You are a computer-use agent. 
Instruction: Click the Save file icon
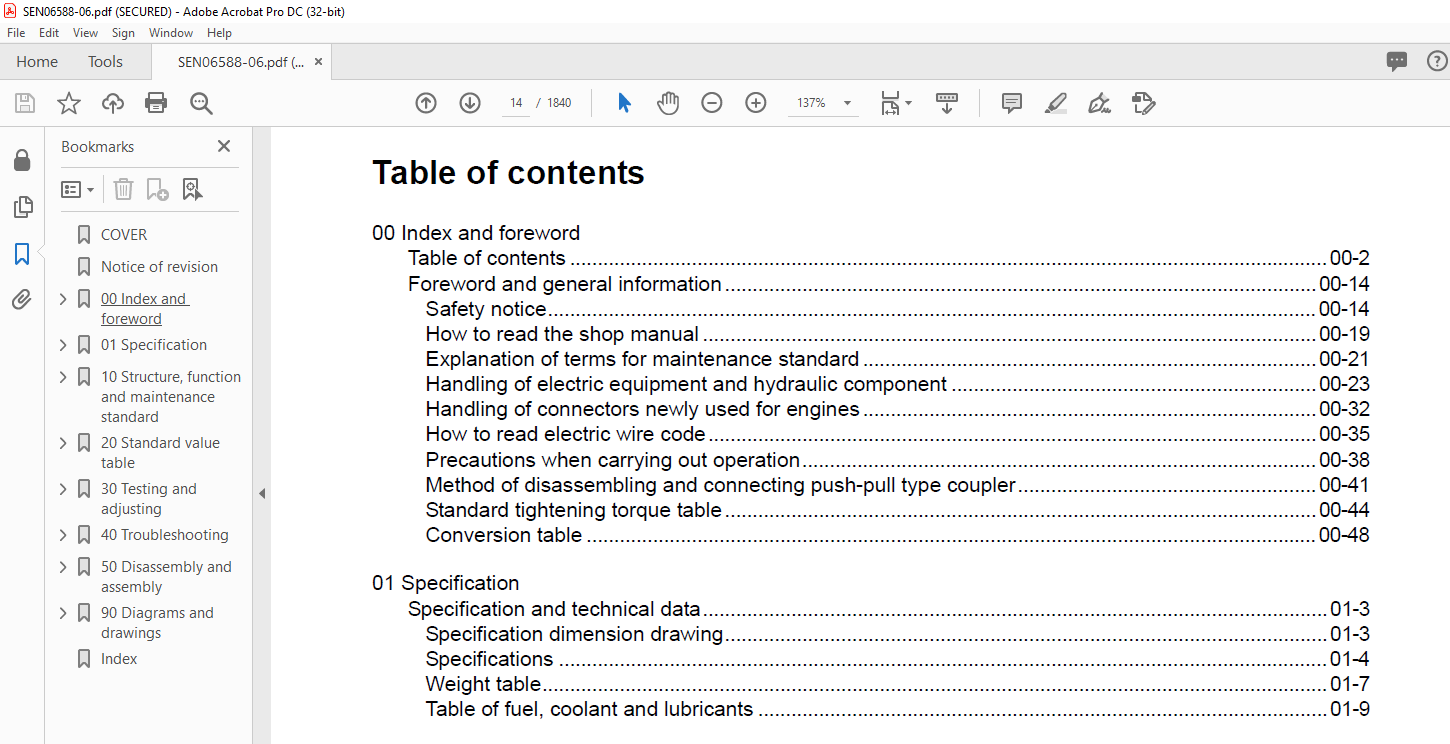(25, 103)
